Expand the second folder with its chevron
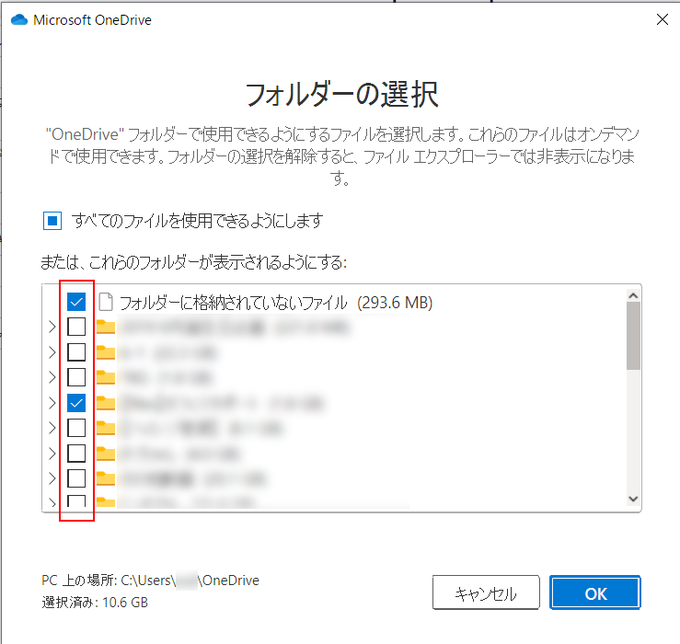Image resolution: width=680 pixels, height=644 pixels. 52,352
